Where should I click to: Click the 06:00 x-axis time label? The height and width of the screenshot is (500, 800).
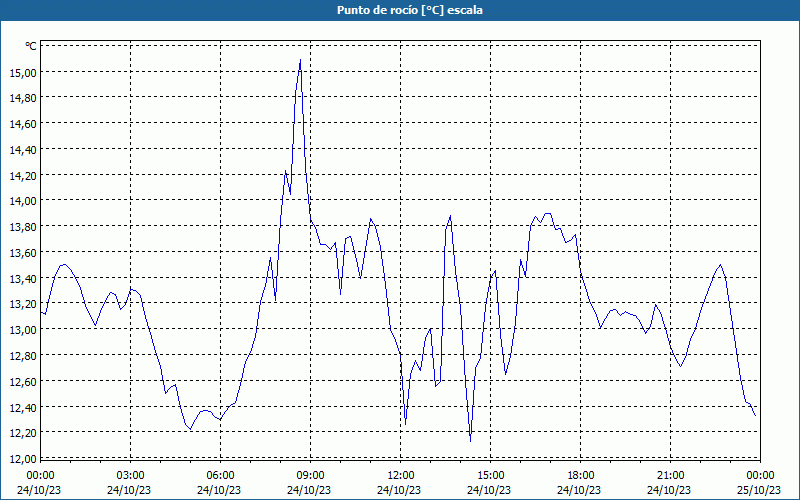[x=220, y=476]
